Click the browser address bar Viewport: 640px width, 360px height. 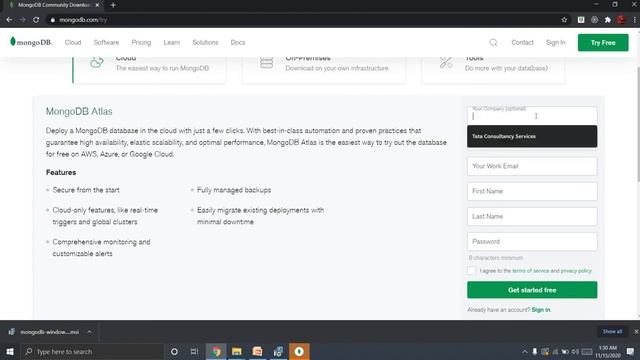(302, 20)
